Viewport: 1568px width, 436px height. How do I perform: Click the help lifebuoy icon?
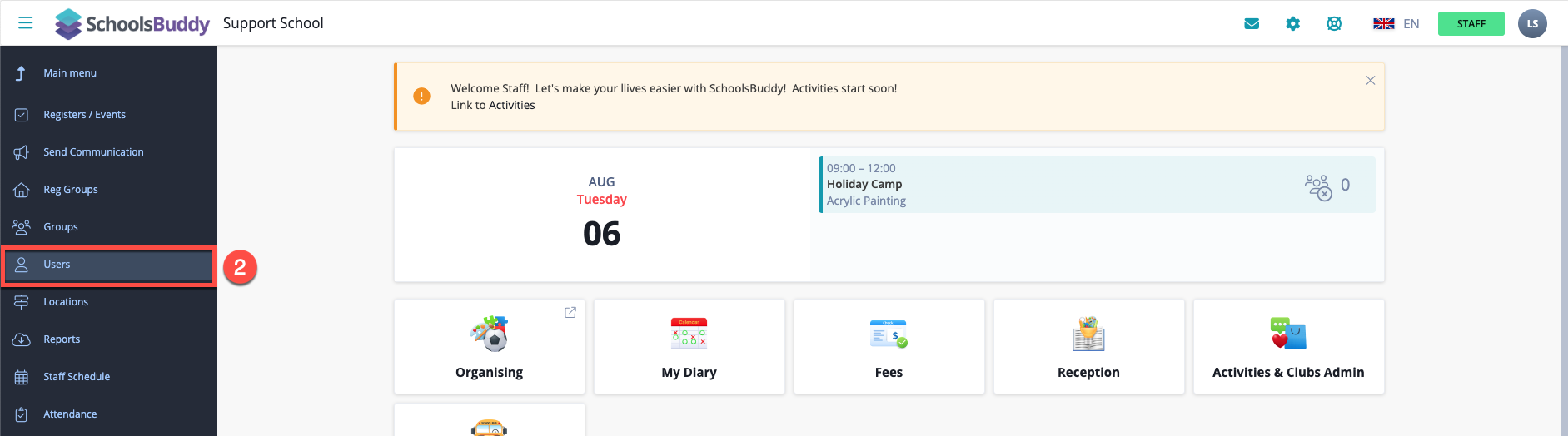pyautogui.click(x=1334, y=24)
